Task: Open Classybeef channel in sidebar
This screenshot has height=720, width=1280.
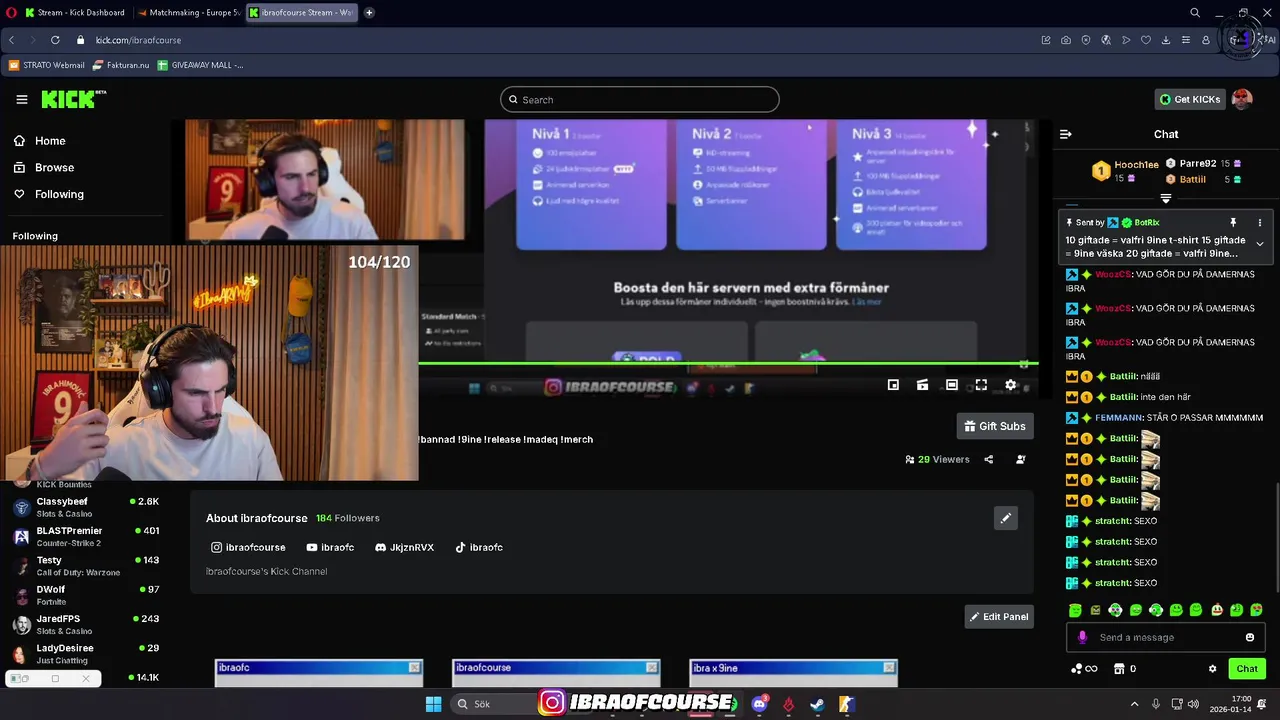Action: click(x=86, y=507)
